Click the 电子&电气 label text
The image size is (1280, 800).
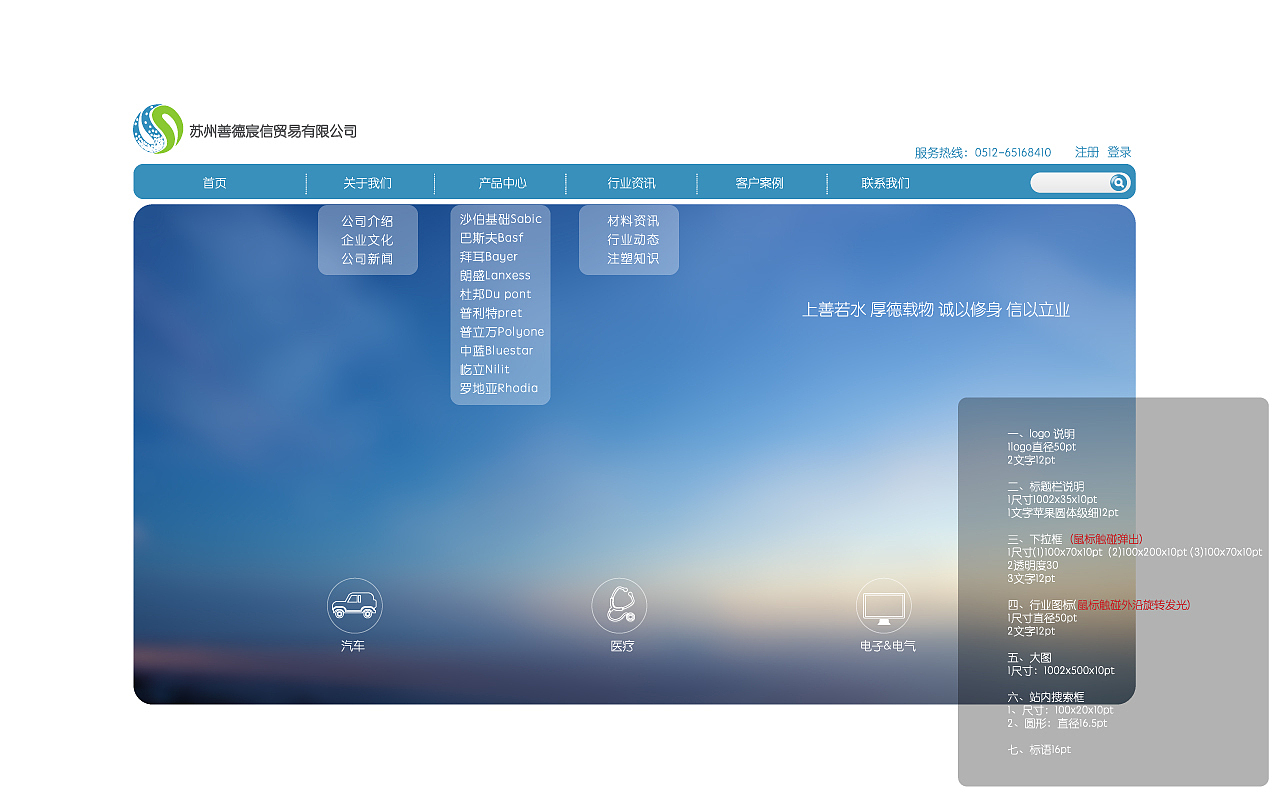coord(888,647)
